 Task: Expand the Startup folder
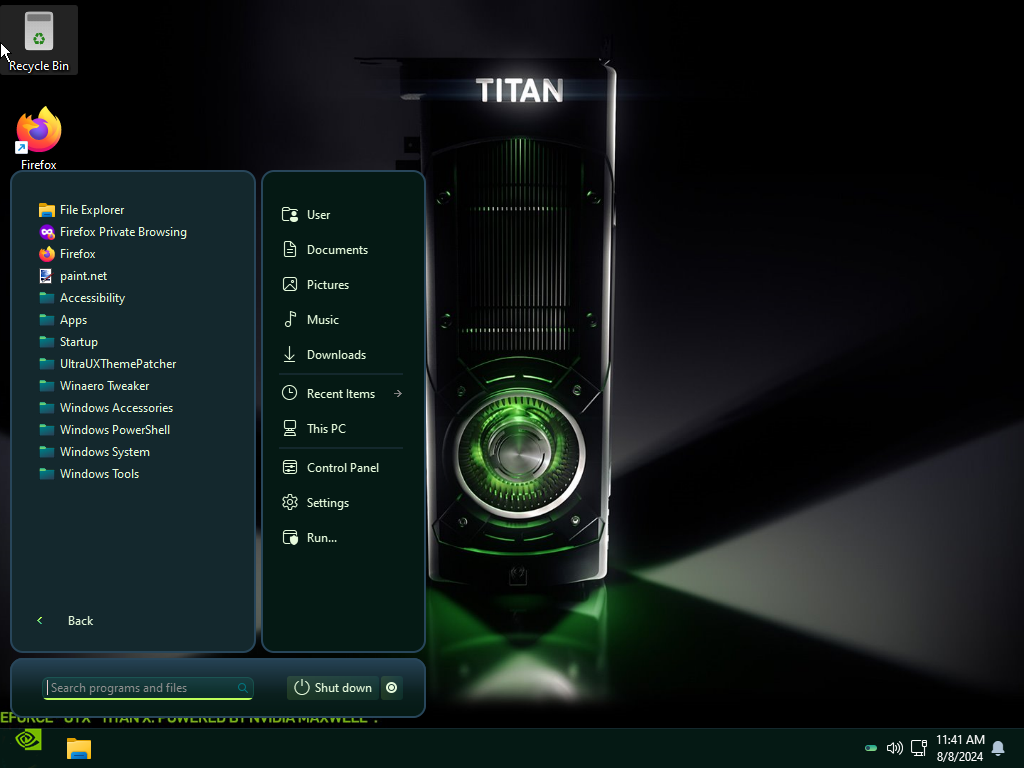coord(68,342)
